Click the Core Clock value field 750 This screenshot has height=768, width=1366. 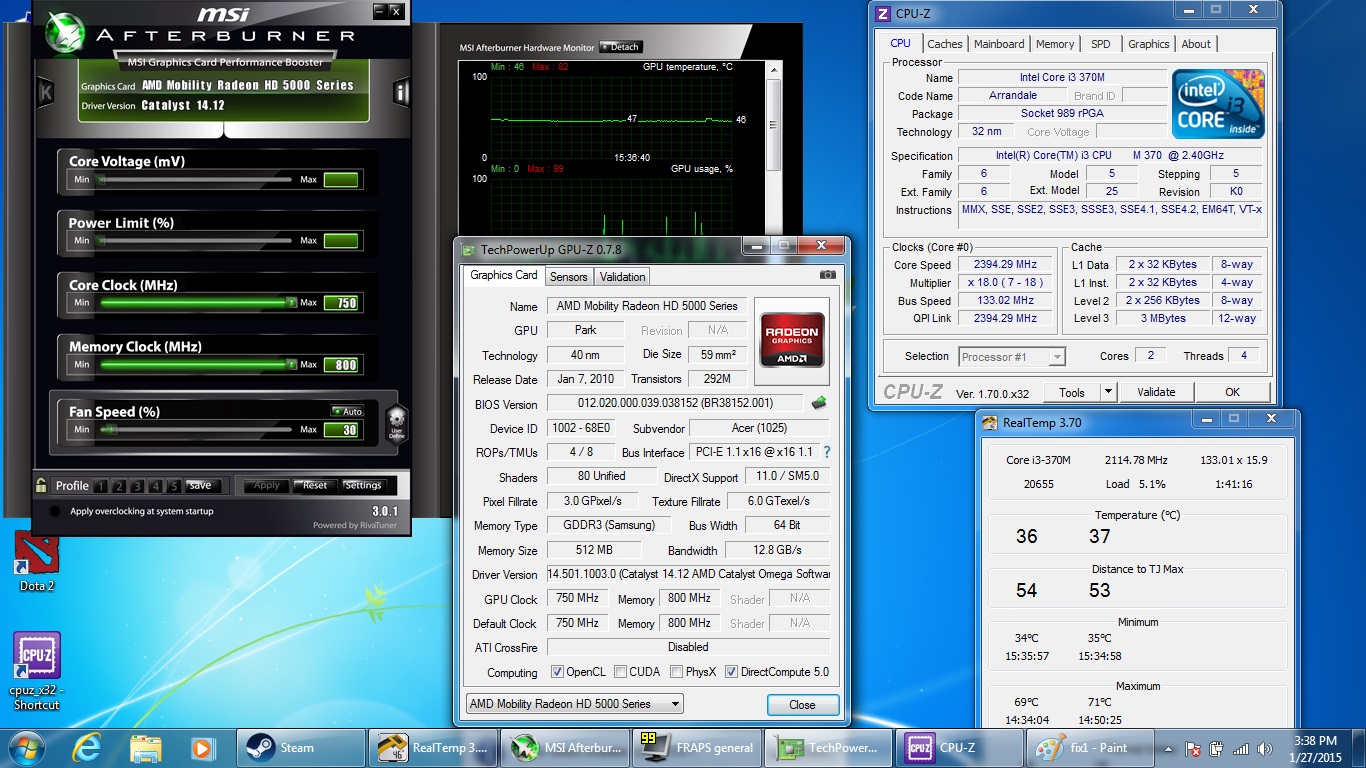pos(341,303)
